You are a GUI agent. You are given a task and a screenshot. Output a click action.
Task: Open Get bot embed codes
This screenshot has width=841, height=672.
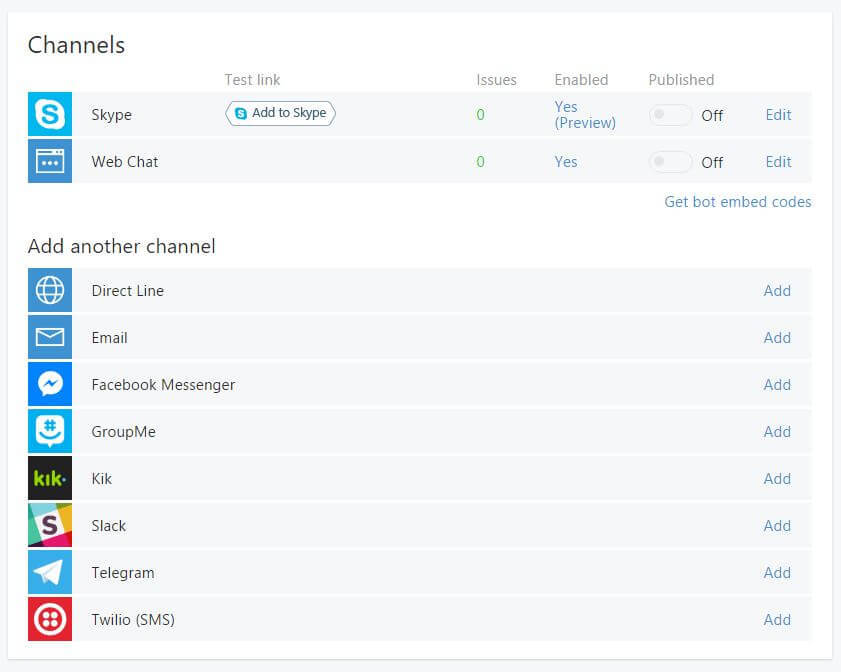point(737,201)
